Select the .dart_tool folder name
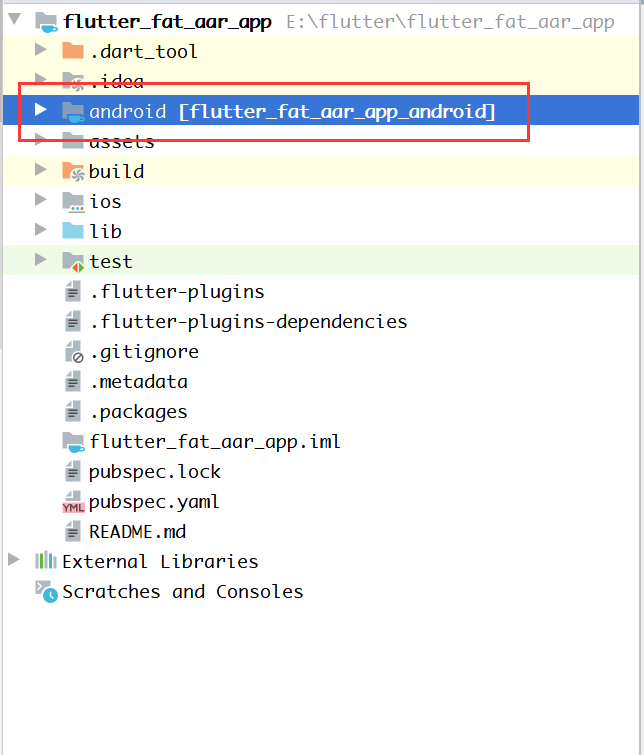The height and width of the screenshot is (755, 644). tap(144, 51)
